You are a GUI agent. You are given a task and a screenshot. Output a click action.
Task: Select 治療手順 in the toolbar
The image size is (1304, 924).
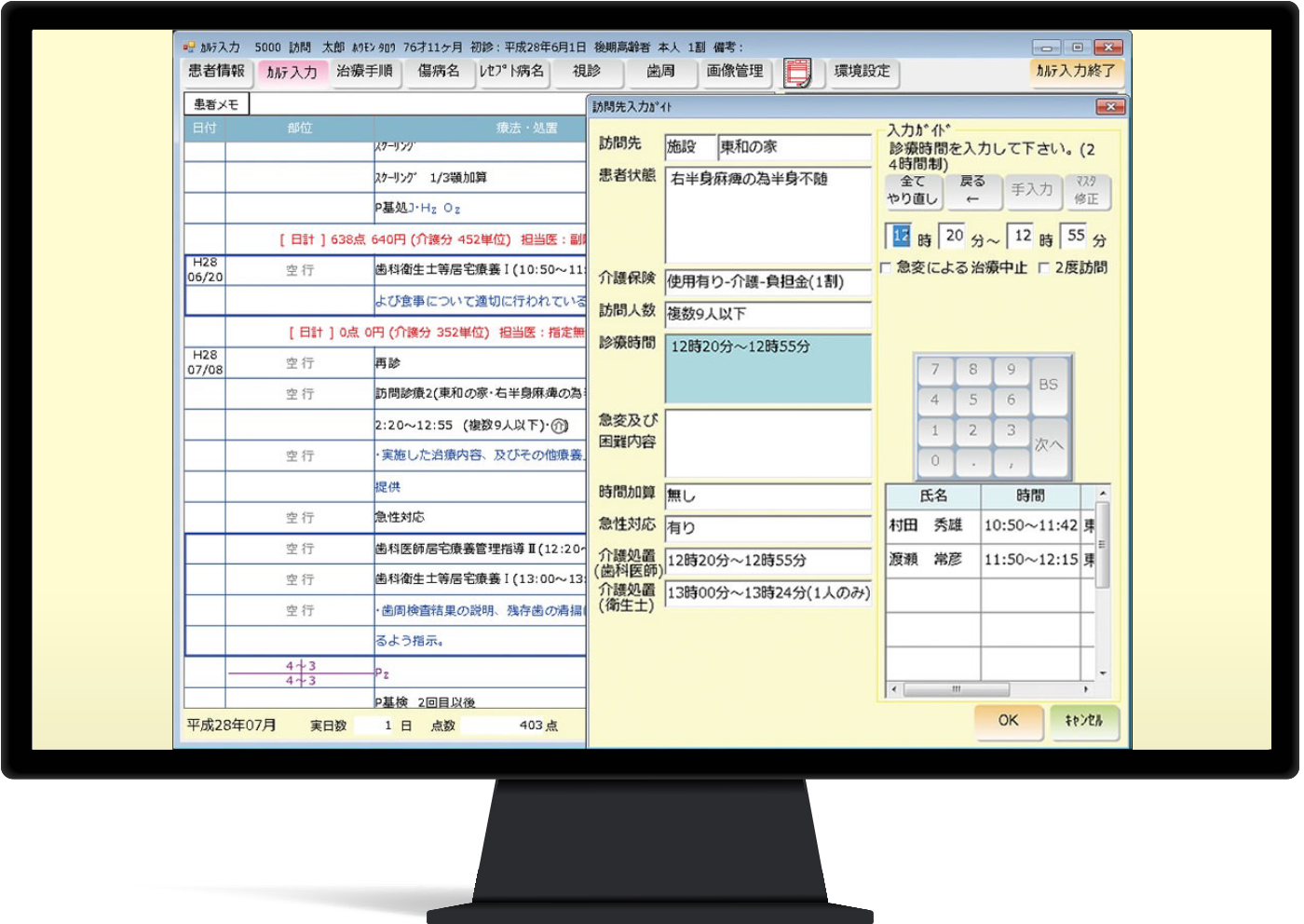[x=366, y=71]
